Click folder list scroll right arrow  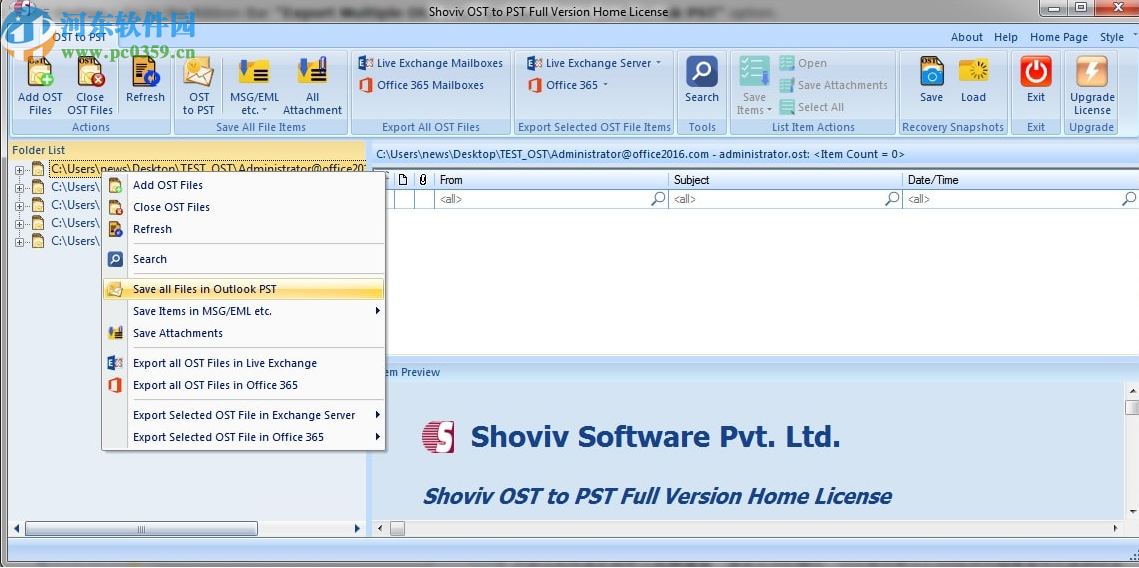(x=357, y=529)
